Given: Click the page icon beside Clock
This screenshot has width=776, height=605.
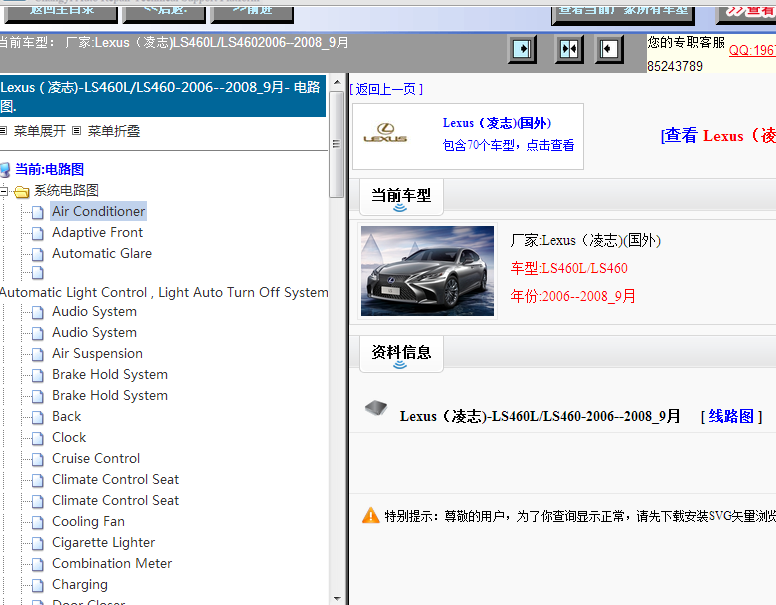Looking at the screenshot, I should [38, 439].
